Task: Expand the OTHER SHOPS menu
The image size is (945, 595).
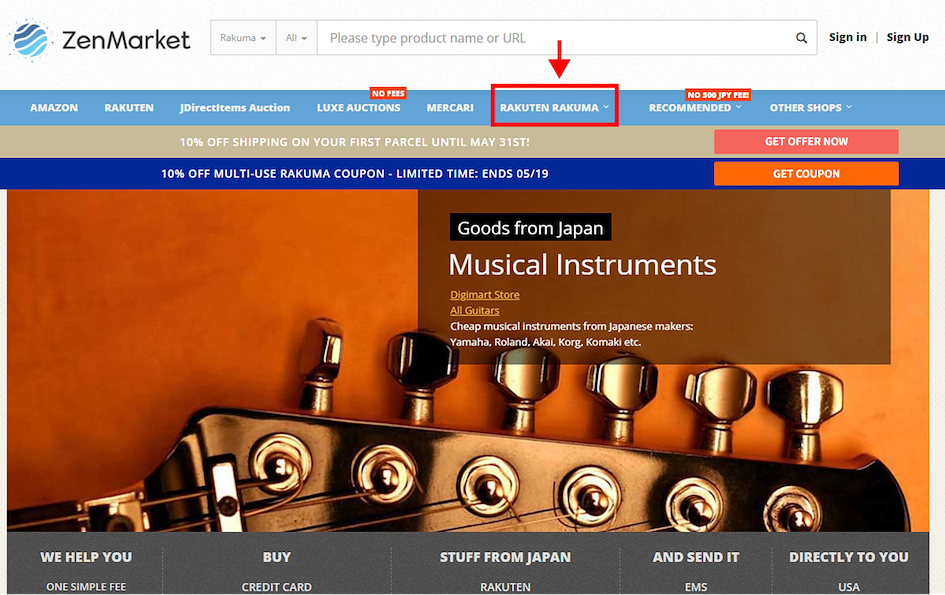Action: coord(811,108)
